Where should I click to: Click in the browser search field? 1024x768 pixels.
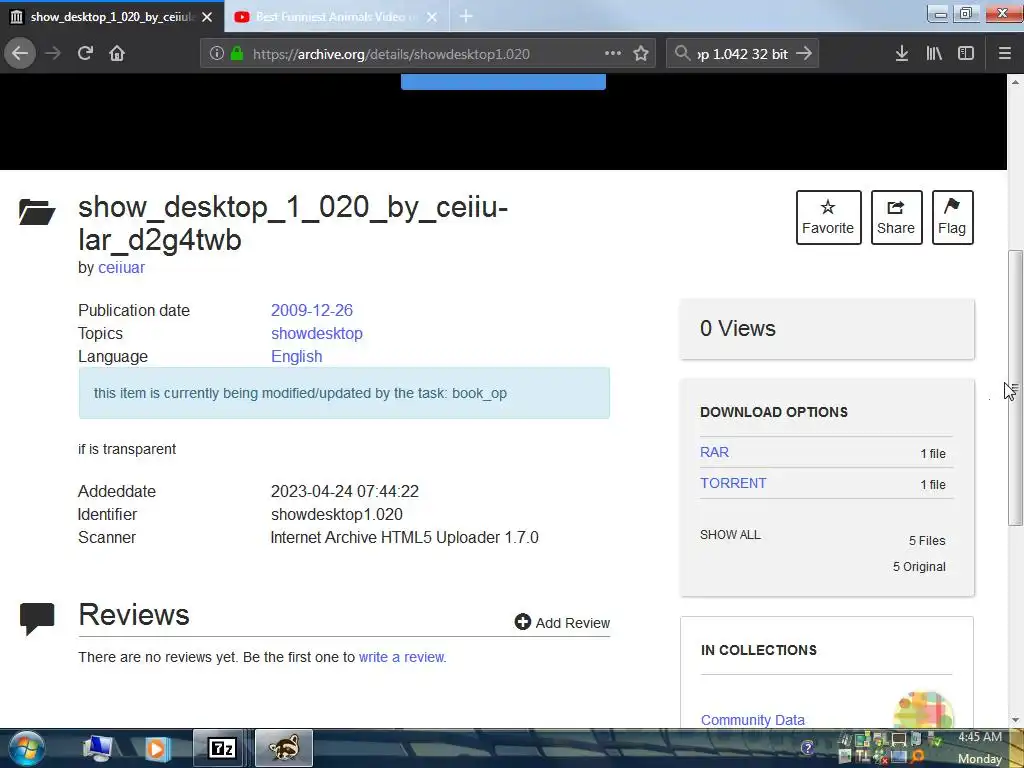743,54
